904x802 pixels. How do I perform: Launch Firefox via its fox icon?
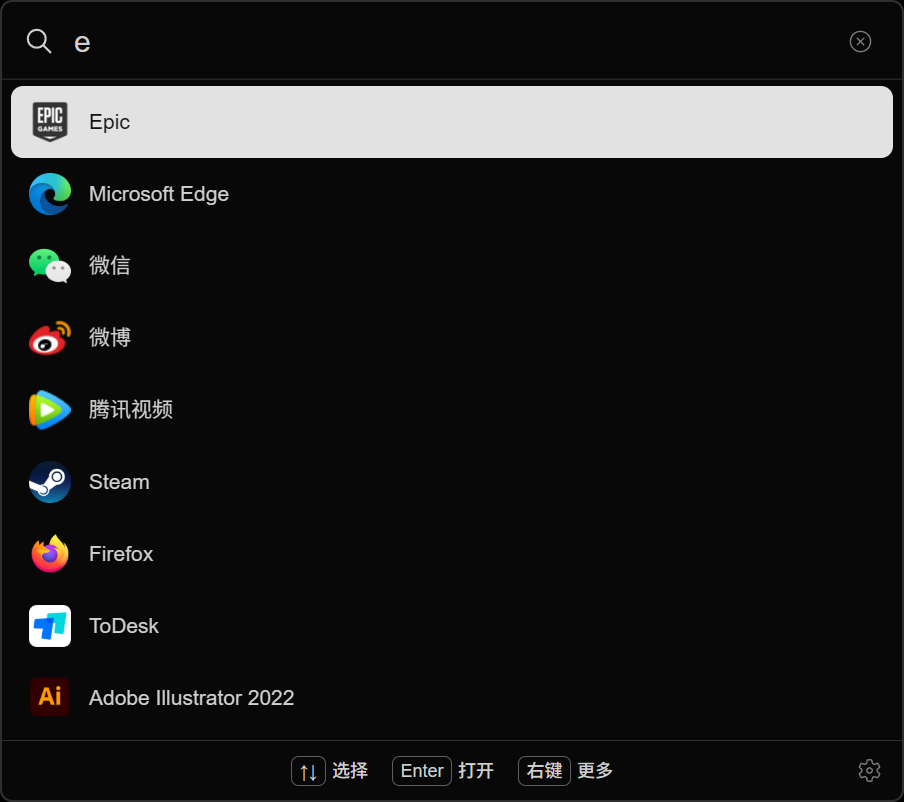tap(50, 554)
